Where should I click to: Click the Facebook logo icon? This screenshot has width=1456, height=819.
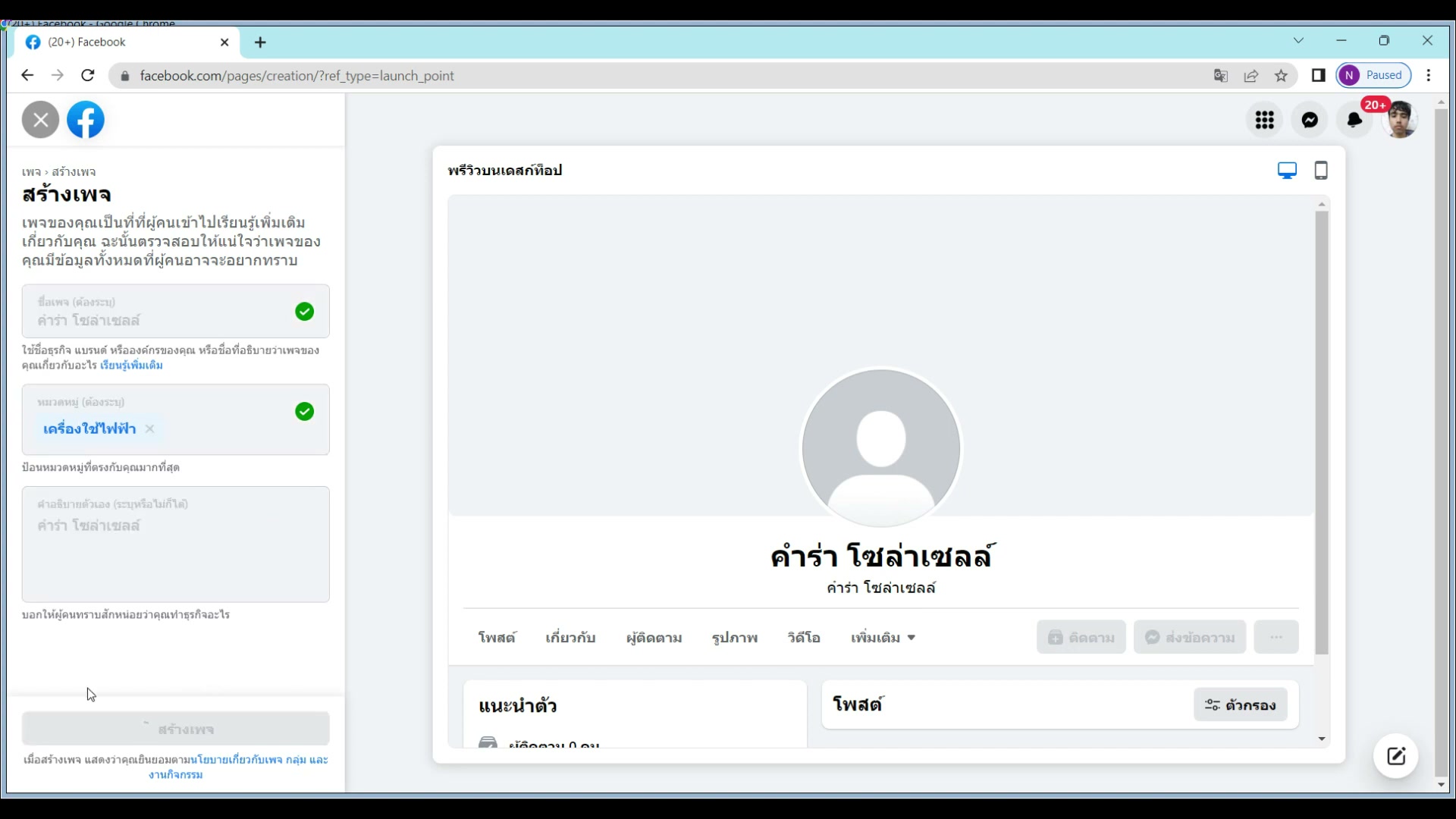pos(86,120)
